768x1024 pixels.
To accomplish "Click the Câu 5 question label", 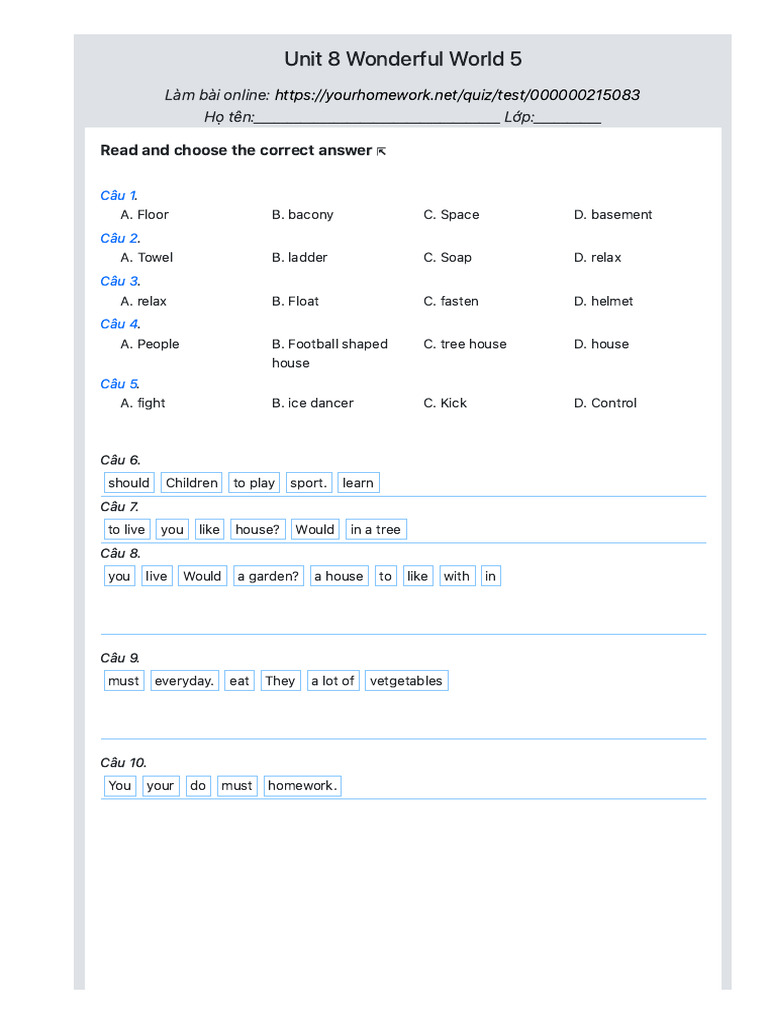I will 120,384.
